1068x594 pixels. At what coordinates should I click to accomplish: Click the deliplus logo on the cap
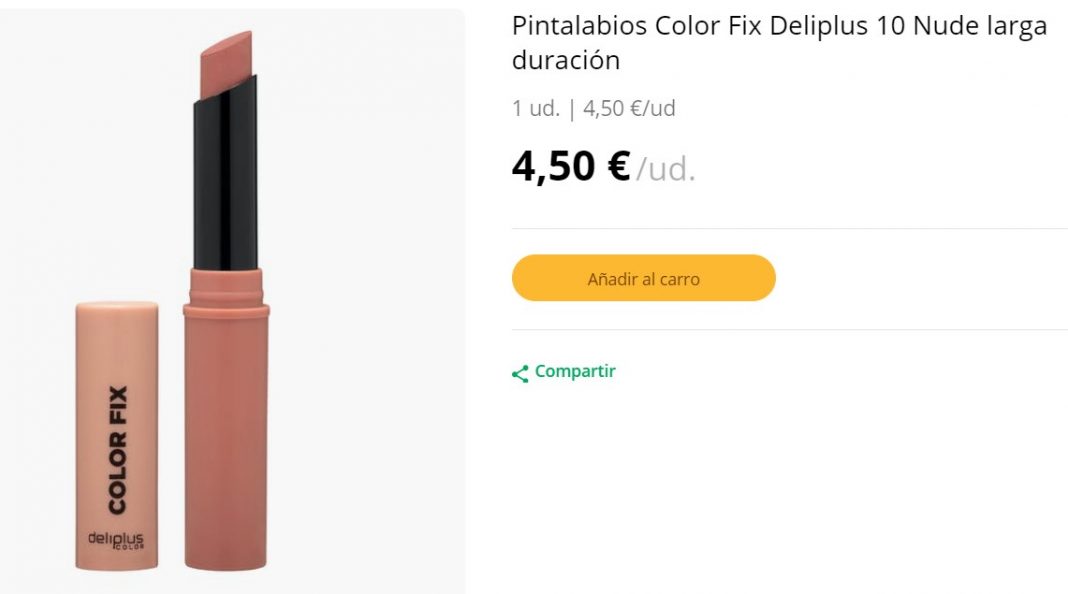coord(116,539)
